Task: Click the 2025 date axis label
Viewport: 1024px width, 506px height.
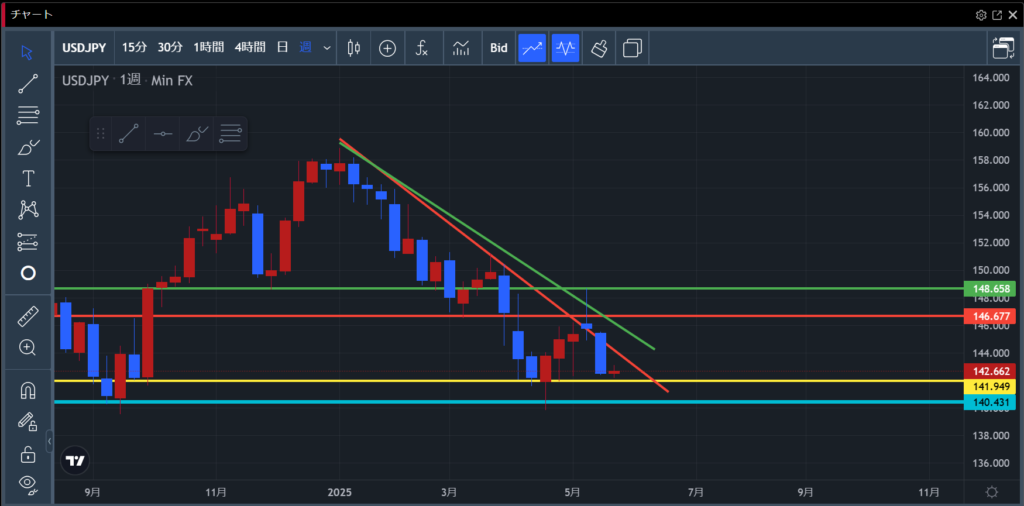Action: click(x=340, y=492)
